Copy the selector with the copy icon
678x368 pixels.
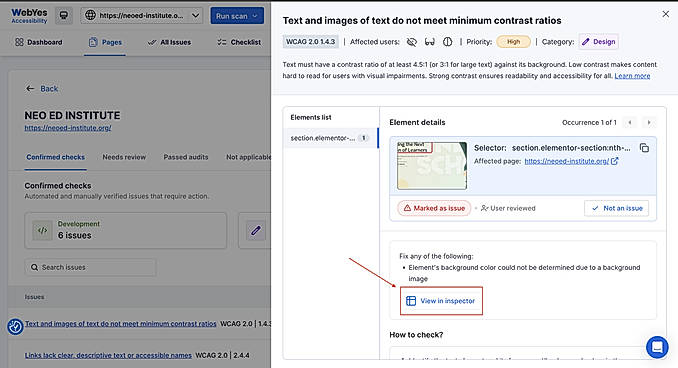pos(644,148)
